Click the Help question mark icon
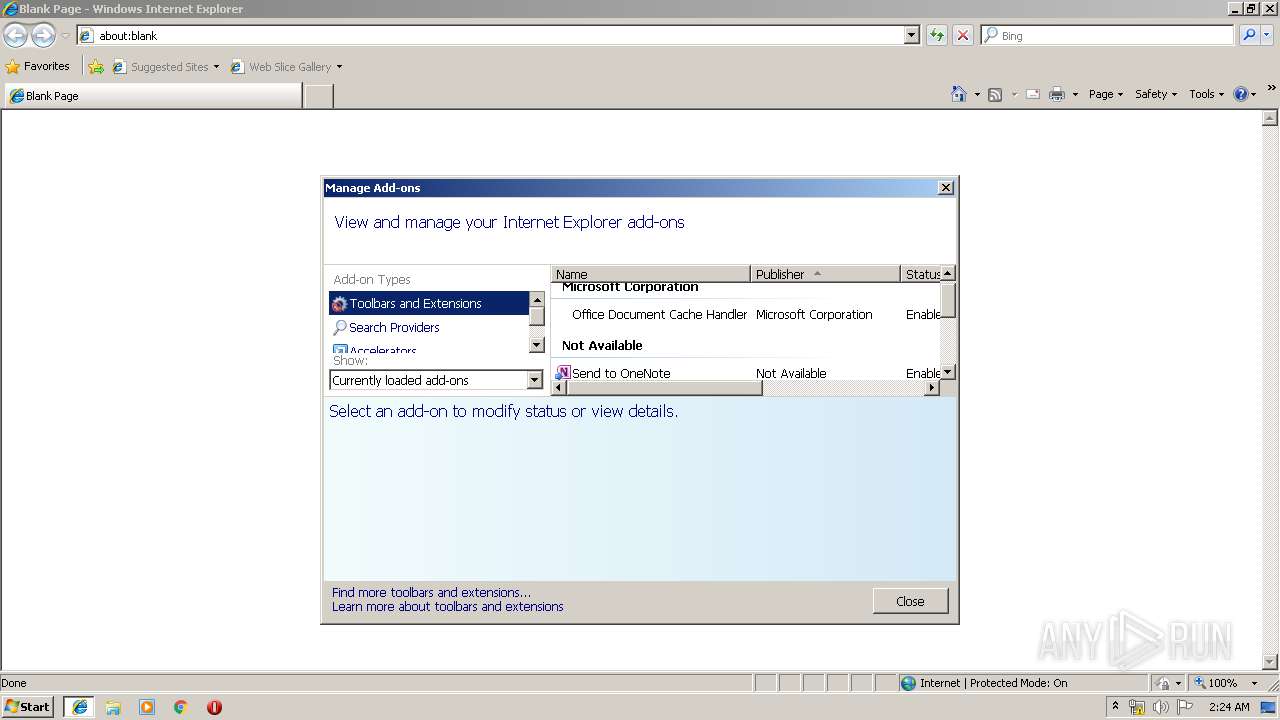1280x720 pixels. coord(1241,94)
